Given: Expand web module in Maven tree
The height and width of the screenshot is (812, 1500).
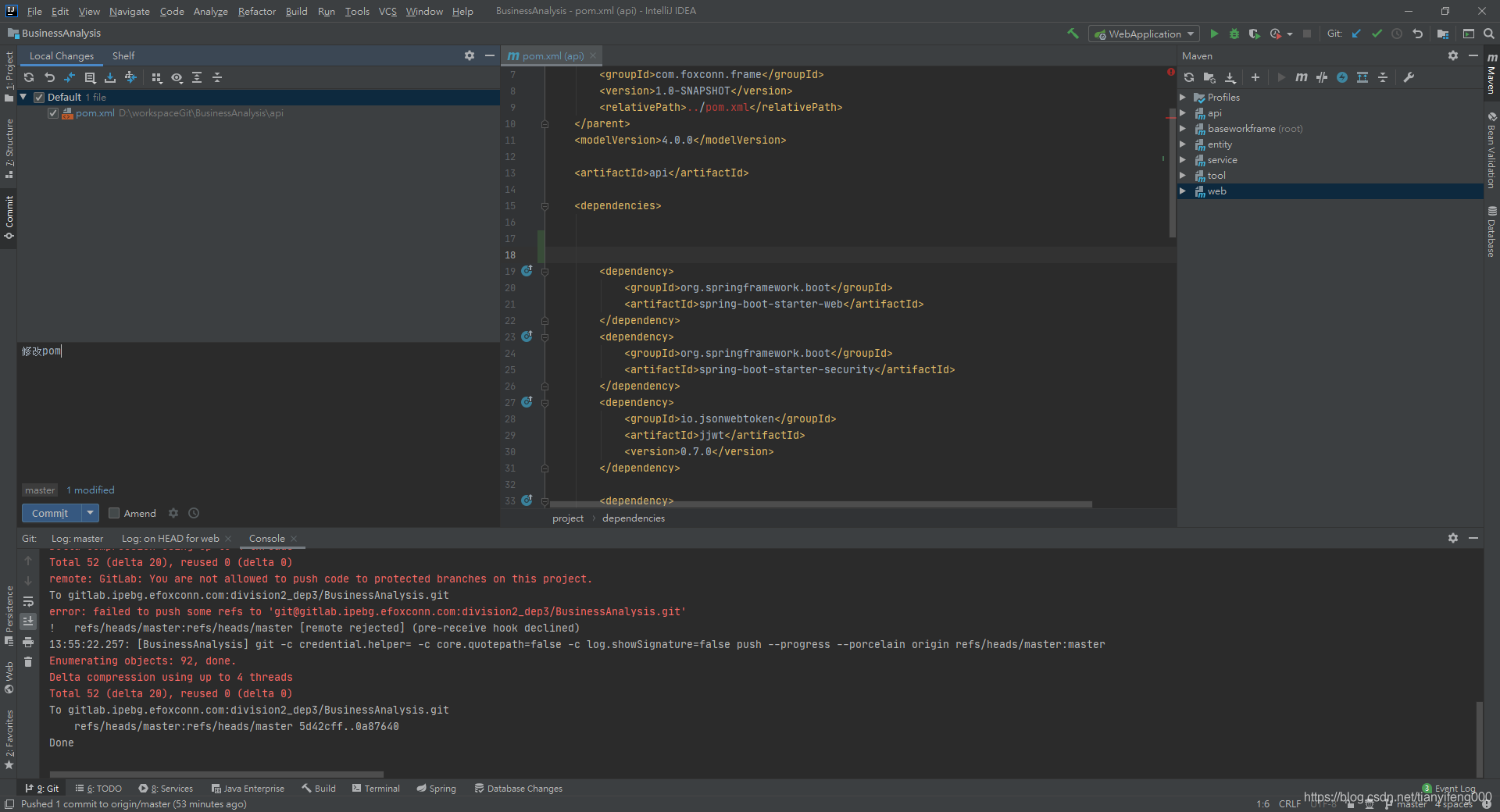Looking at the screenshot, I should (1183, 191).
